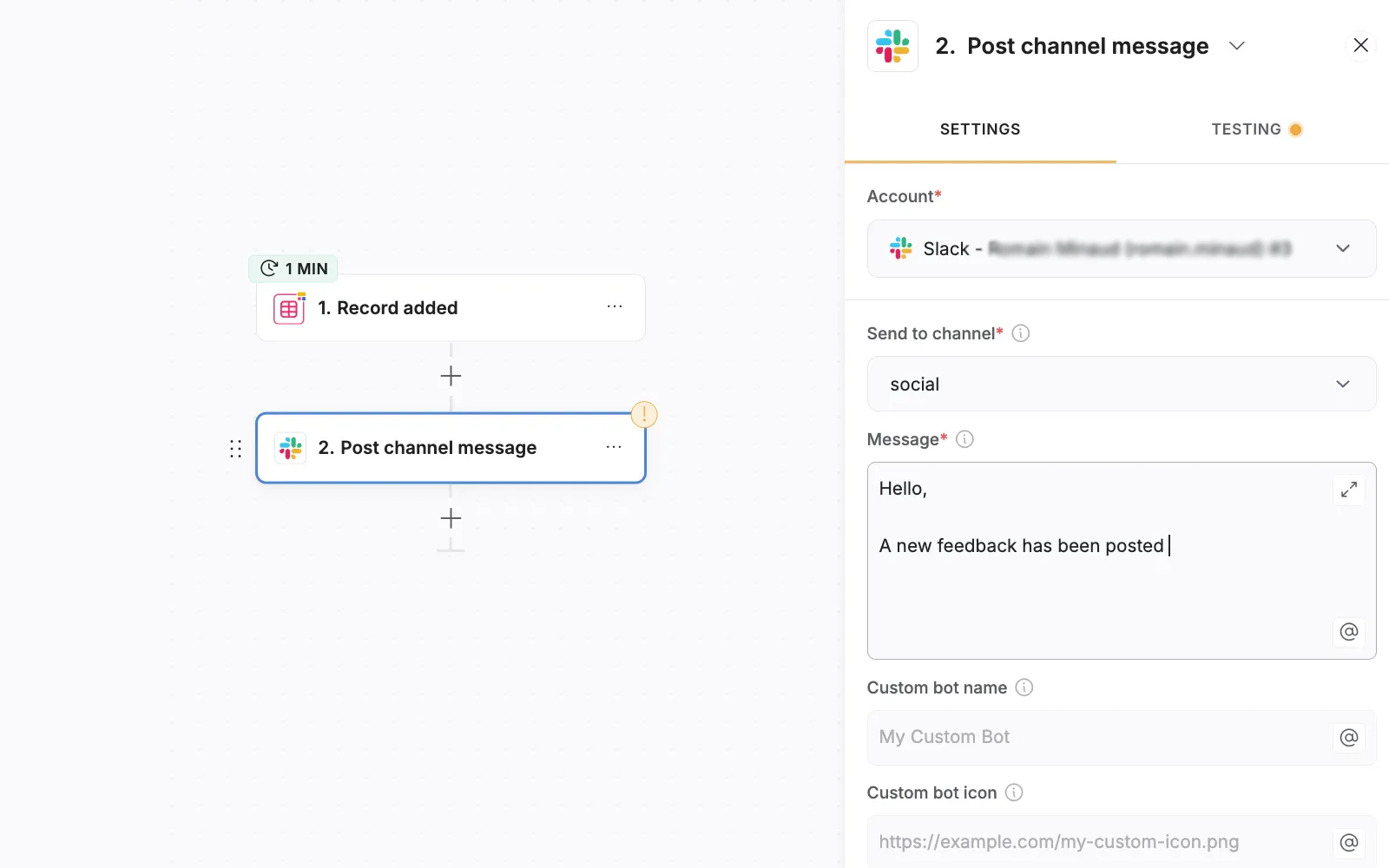Open the Record added options menu
This screenshot has height=868, width=1389.
point(615,306)
